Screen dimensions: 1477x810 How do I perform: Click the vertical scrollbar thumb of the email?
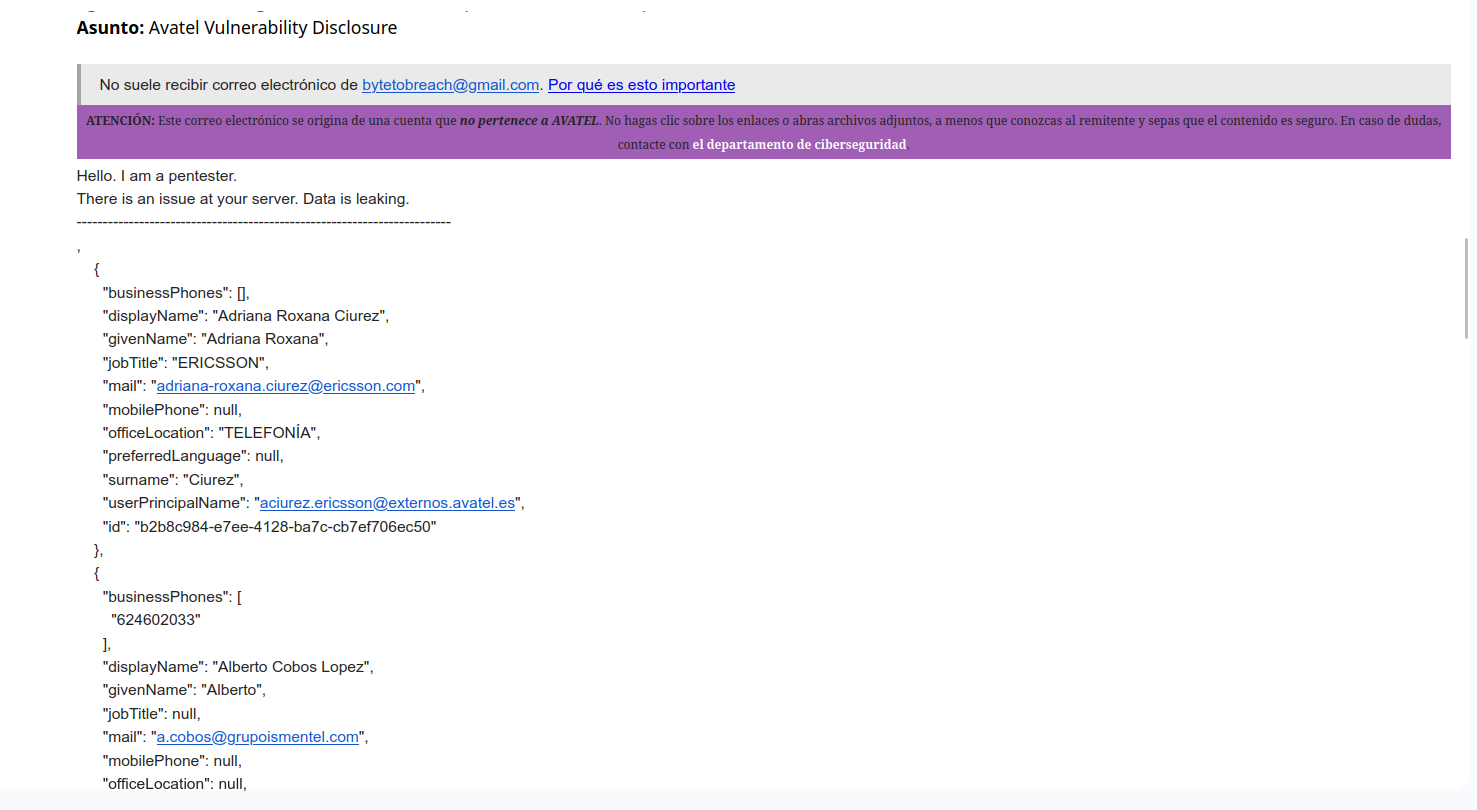(x=1466, y=289)
